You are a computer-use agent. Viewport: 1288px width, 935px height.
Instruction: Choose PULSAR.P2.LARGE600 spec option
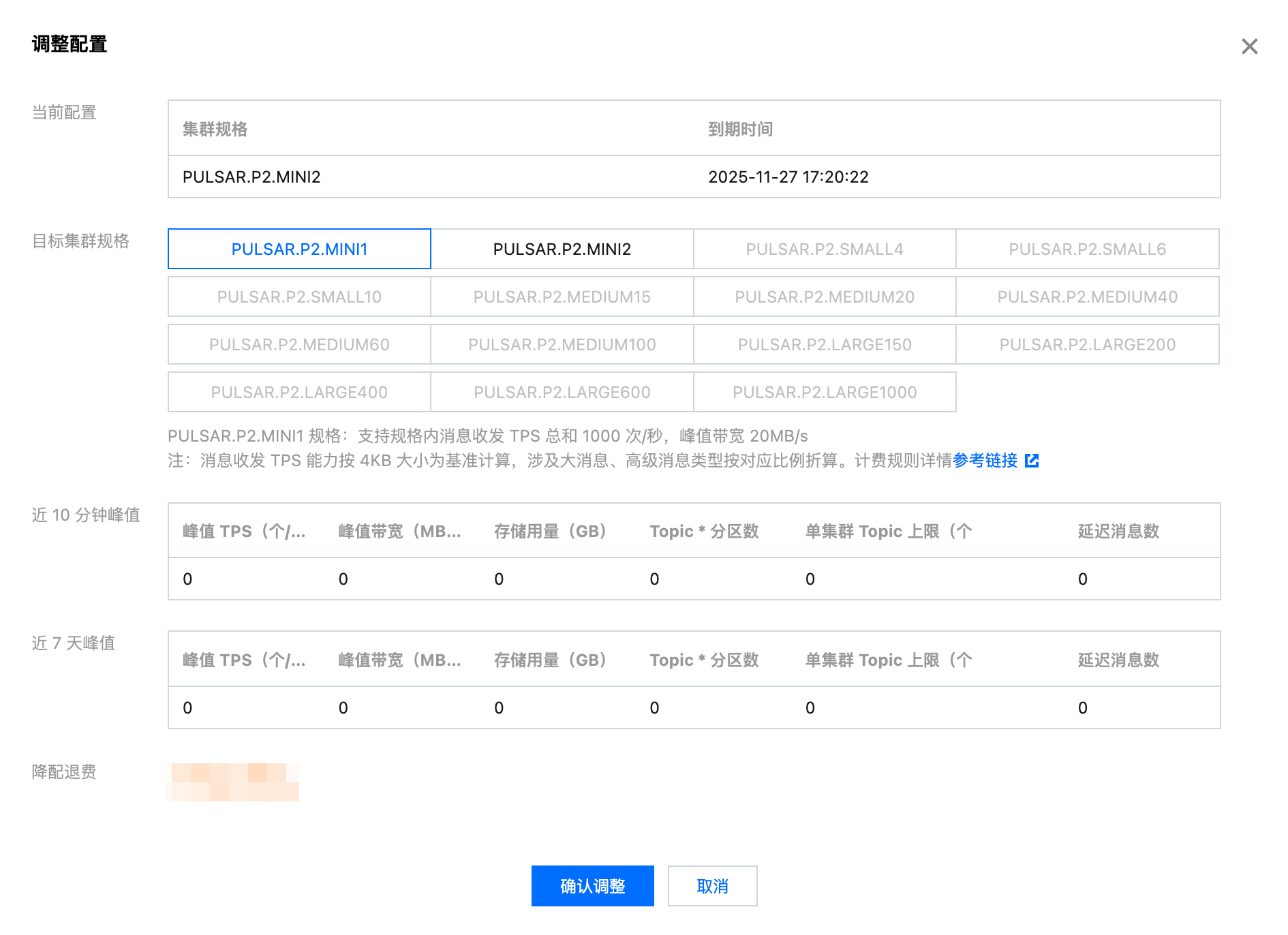[562, 393]
